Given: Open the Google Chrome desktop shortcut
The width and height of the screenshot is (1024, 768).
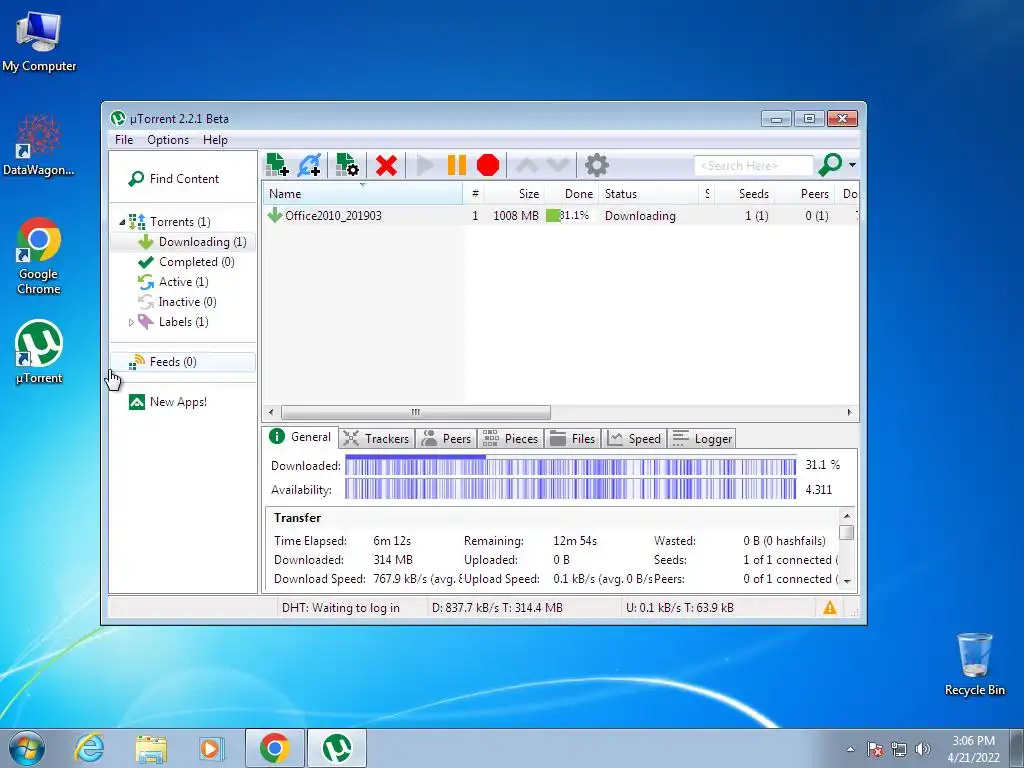Looking at the screenshot, I should pyautogui.click(x=39, y=256).
